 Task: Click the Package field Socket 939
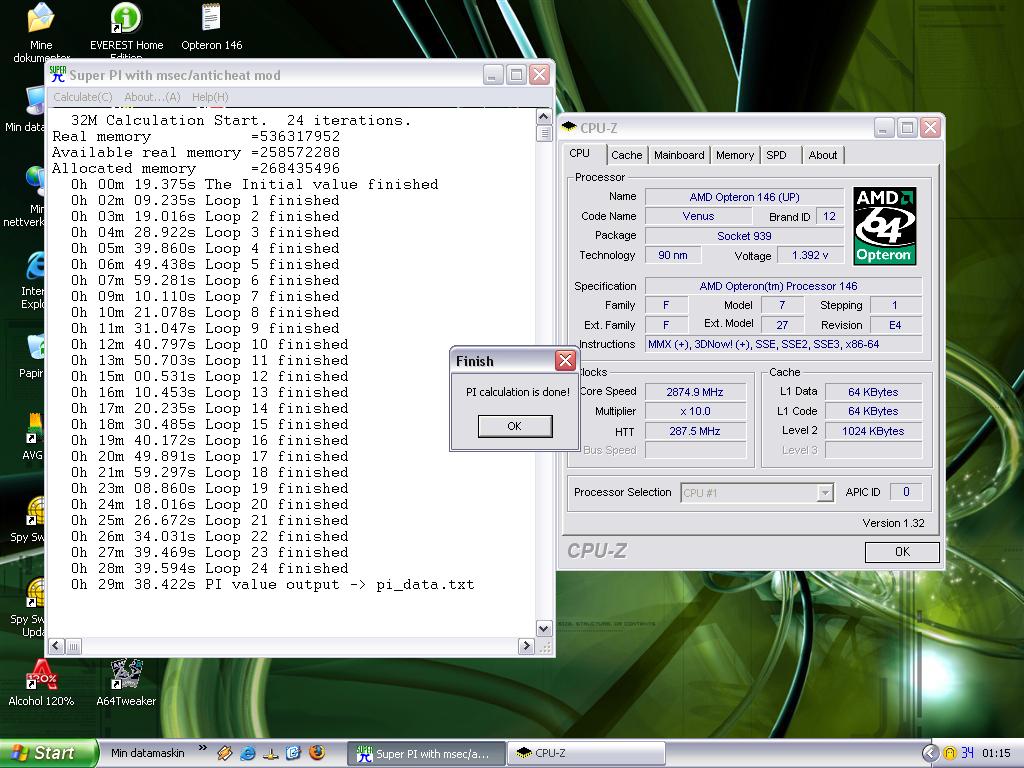[x=744, y=236]
